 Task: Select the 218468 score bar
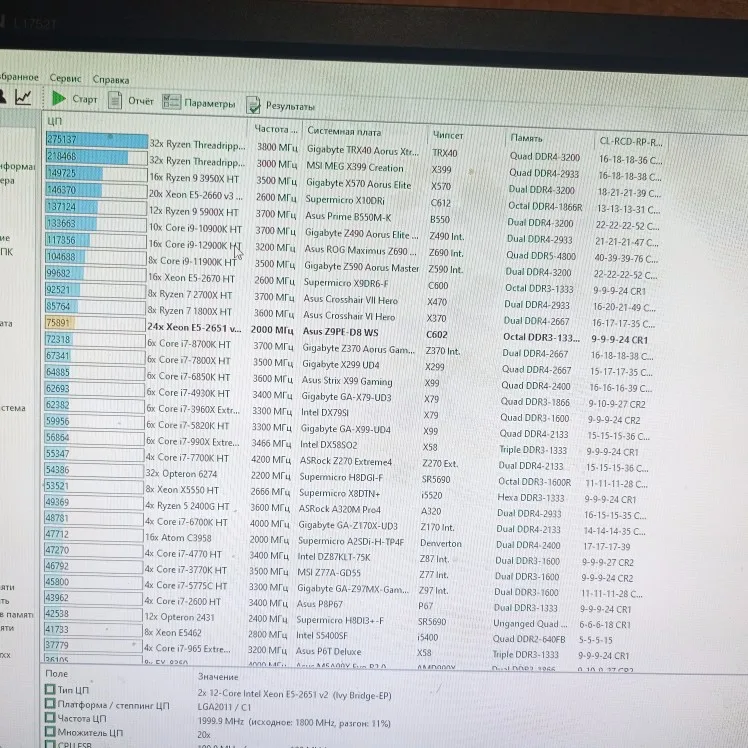click(x=96, y=156)
